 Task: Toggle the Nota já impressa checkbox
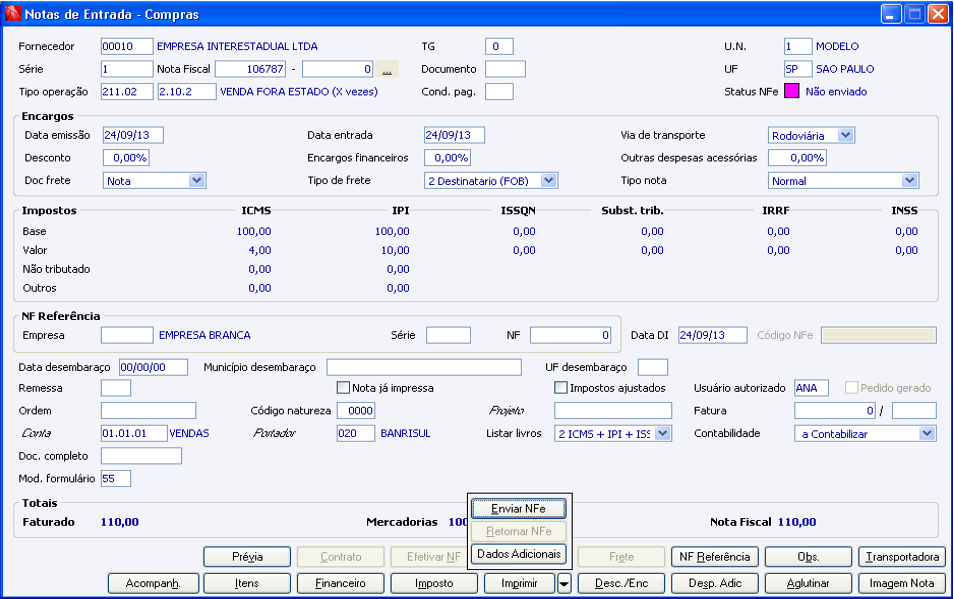[x=343, y=388]
